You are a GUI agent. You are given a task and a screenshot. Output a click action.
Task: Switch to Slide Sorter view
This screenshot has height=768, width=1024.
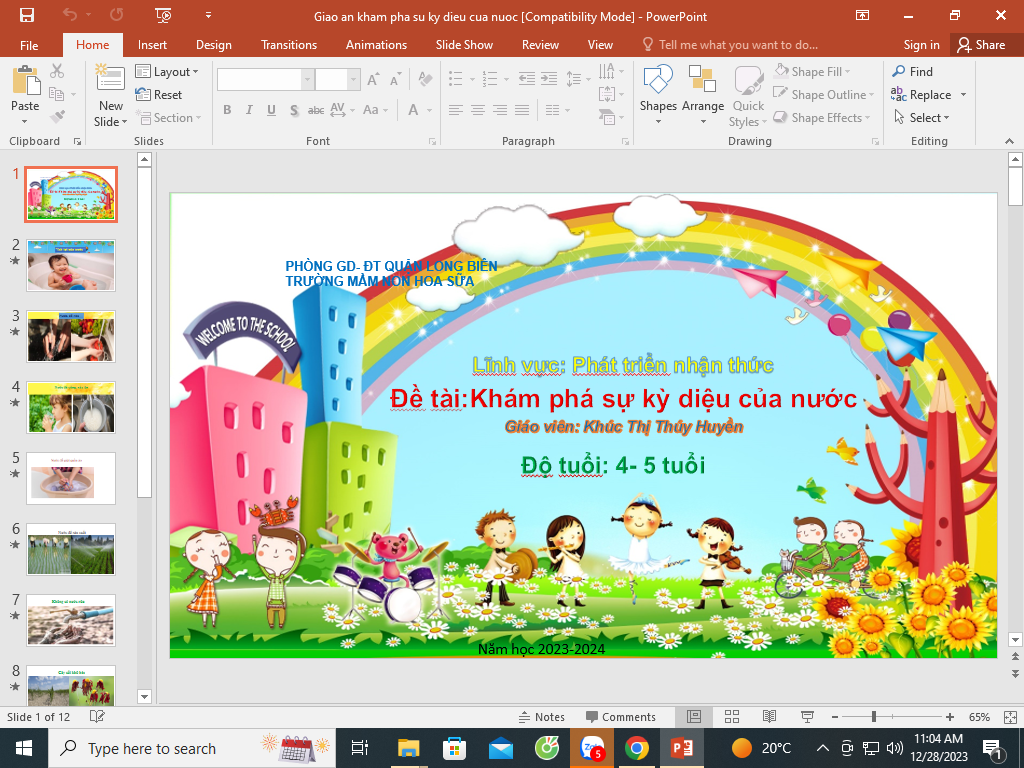(732, 717)
